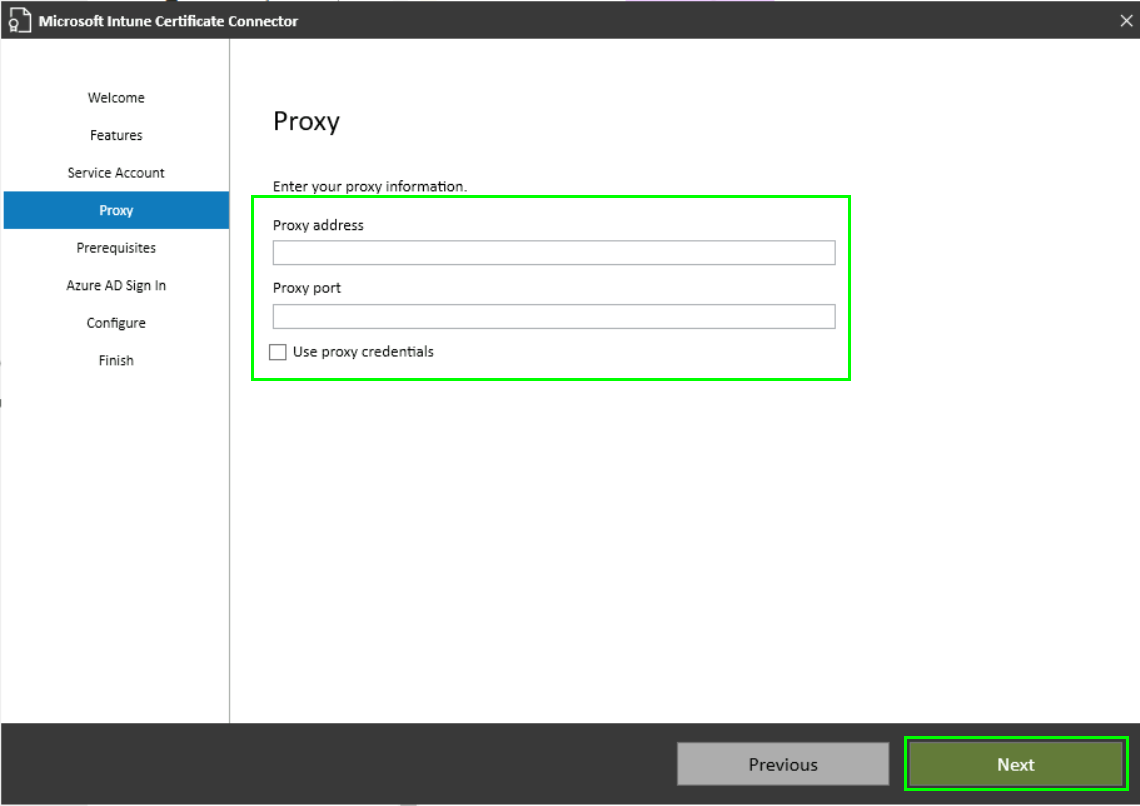Viewport: 1140px width, 806px height.
Task: Select the Finish step in the sidebar
Action: (116, 360)
